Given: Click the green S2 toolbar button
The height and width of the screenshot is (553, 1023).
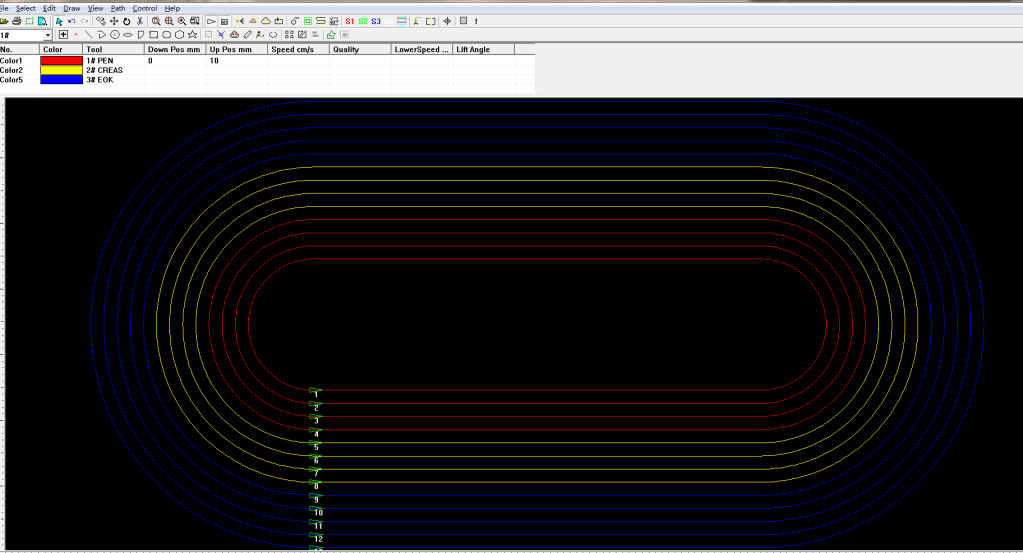Looking at the screenshot, I should [363, 21].
